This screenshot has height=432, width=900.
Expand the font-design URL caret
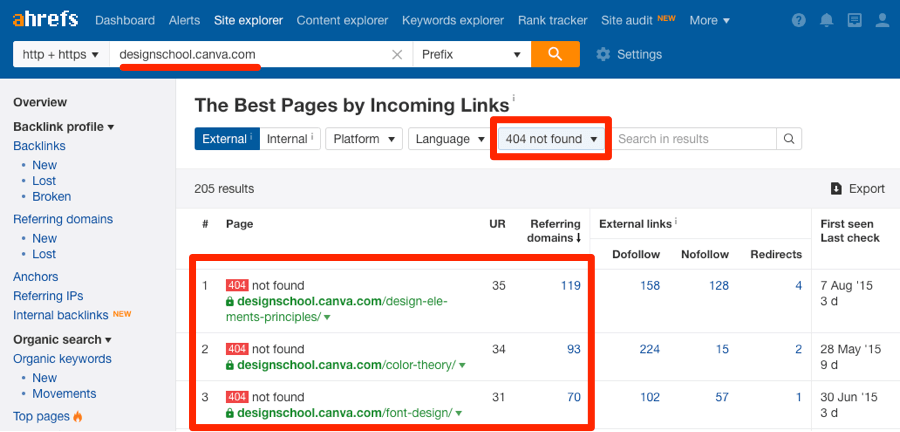(x=459, y=413)
